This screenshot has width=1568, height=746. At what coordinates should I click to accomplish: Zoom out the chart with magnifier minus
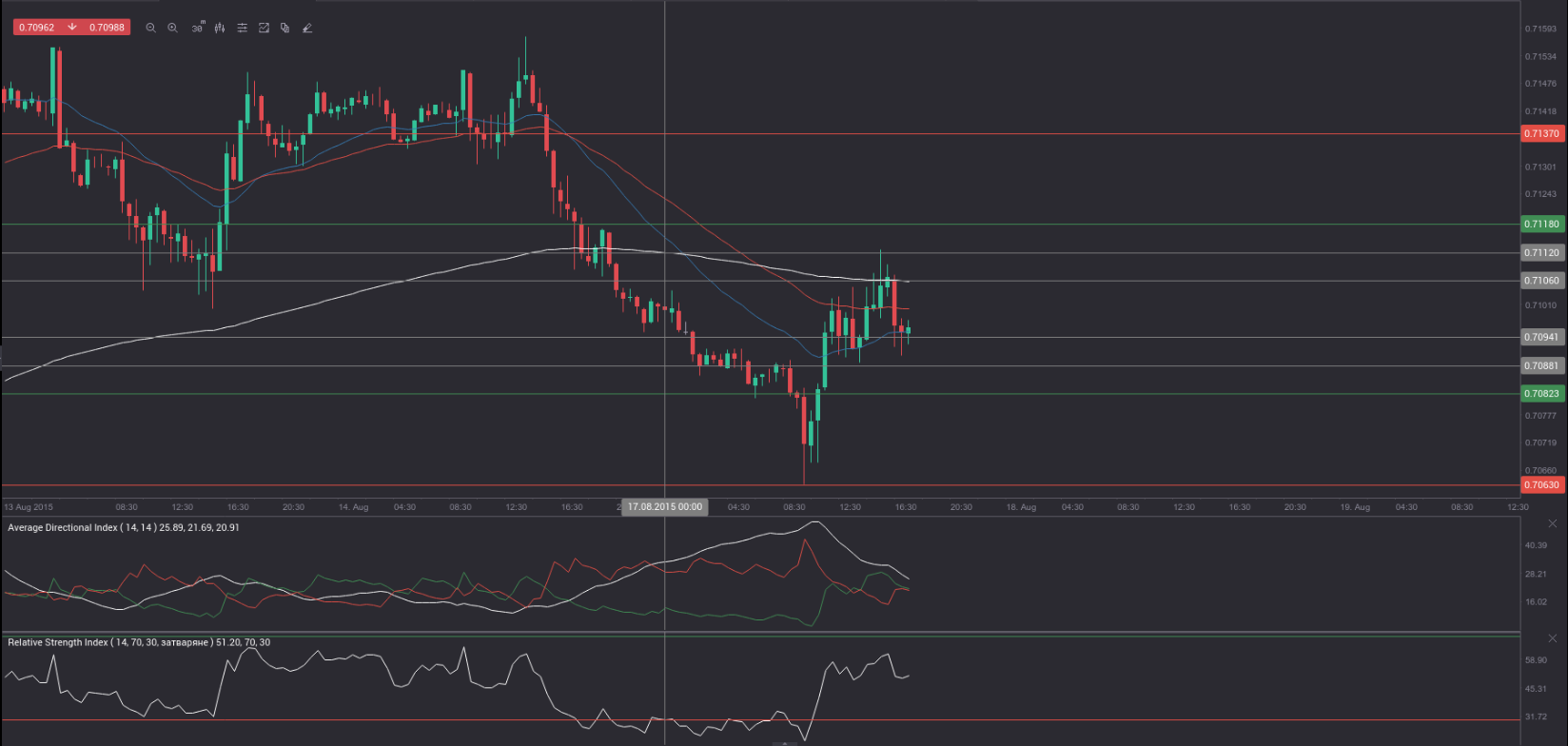point(150,29)
